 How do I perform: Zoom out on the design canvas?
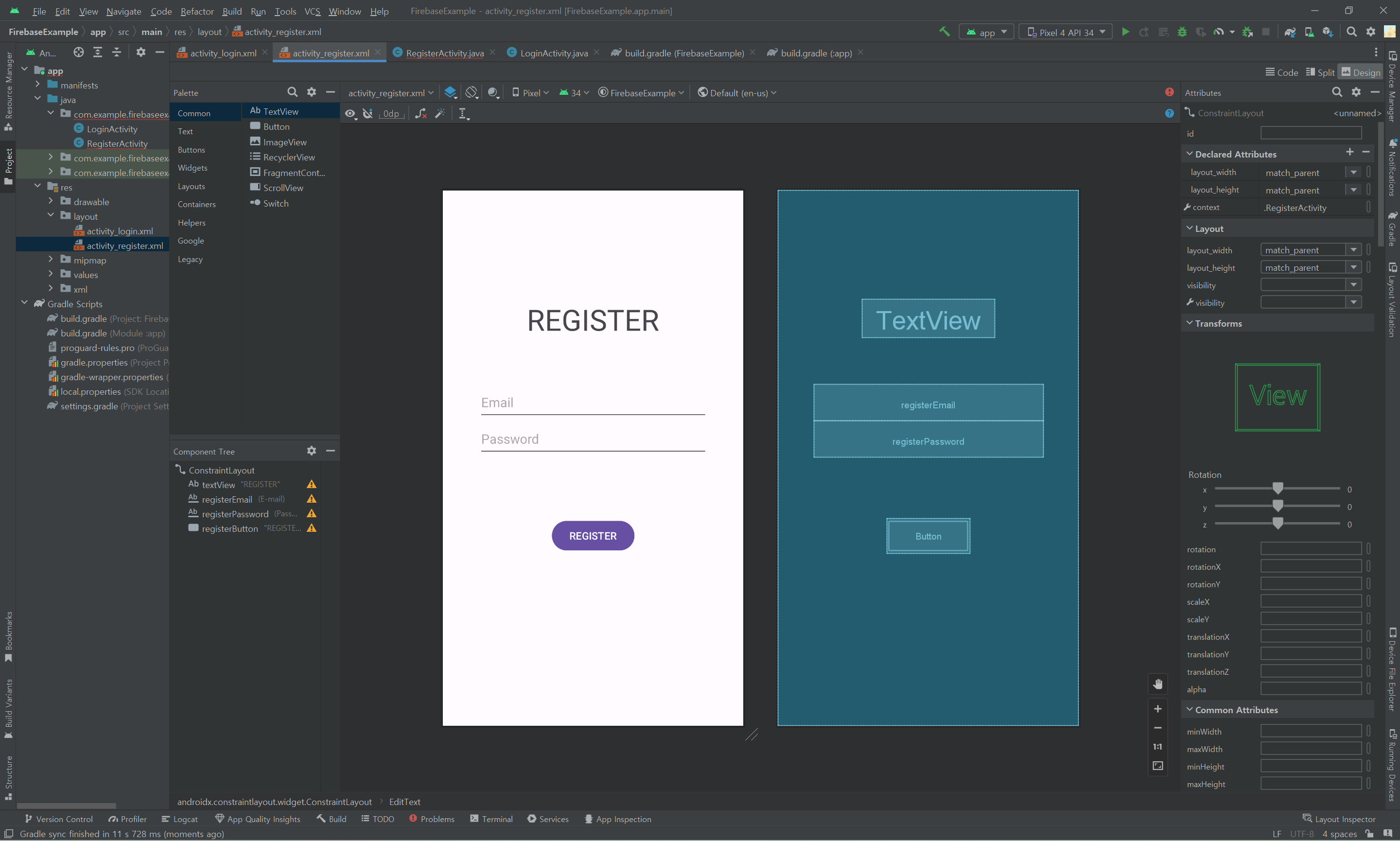coord(1157,728)
